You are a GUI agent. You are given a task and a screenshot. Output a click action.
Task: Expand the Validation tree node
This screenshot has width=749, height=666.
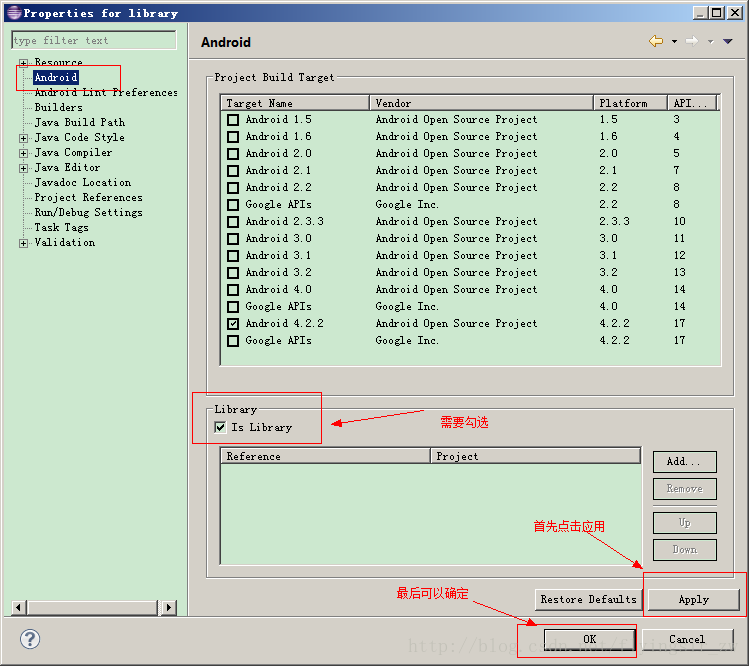23,243
